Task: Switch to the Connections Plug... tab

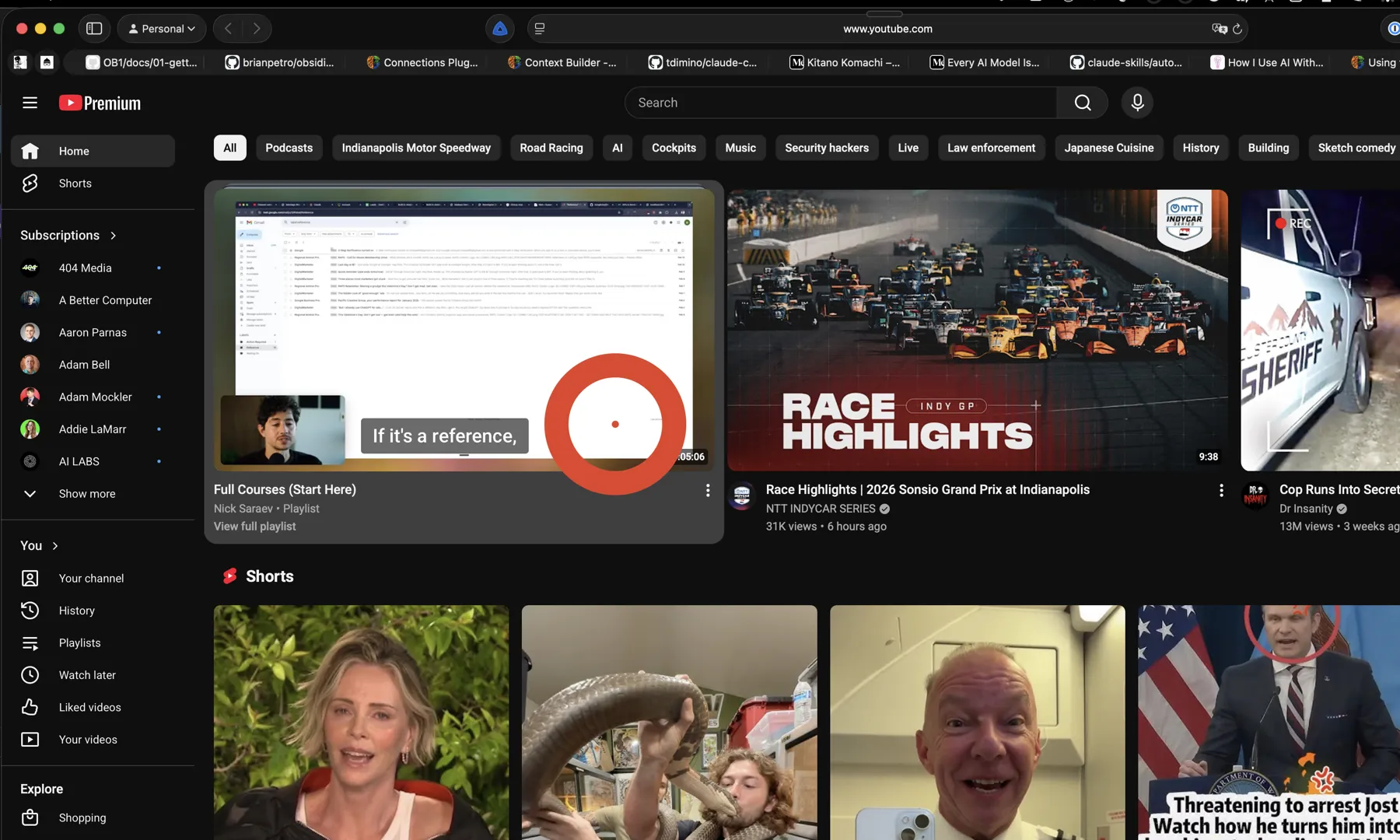Action: point(422,62)
